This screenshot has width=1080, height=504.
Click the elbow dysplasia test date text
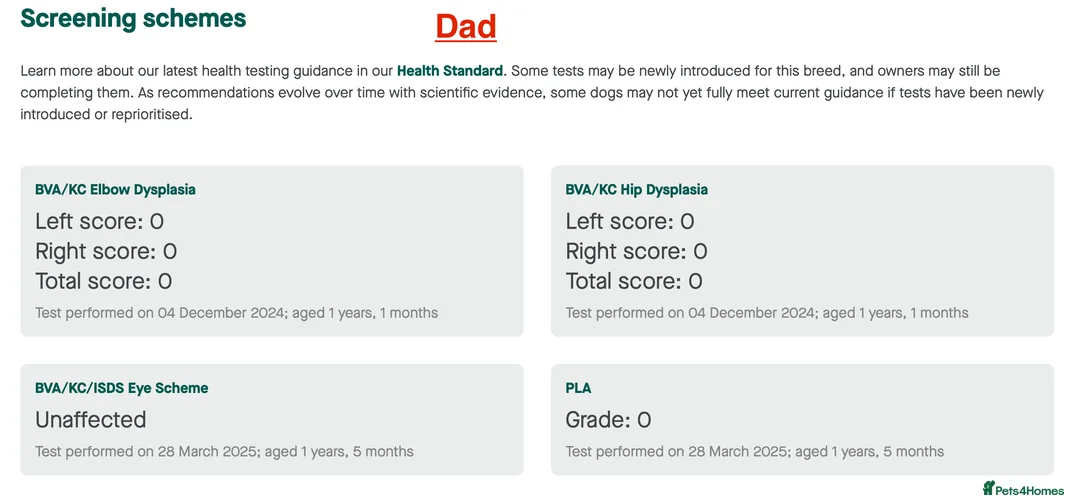point(236,313)
